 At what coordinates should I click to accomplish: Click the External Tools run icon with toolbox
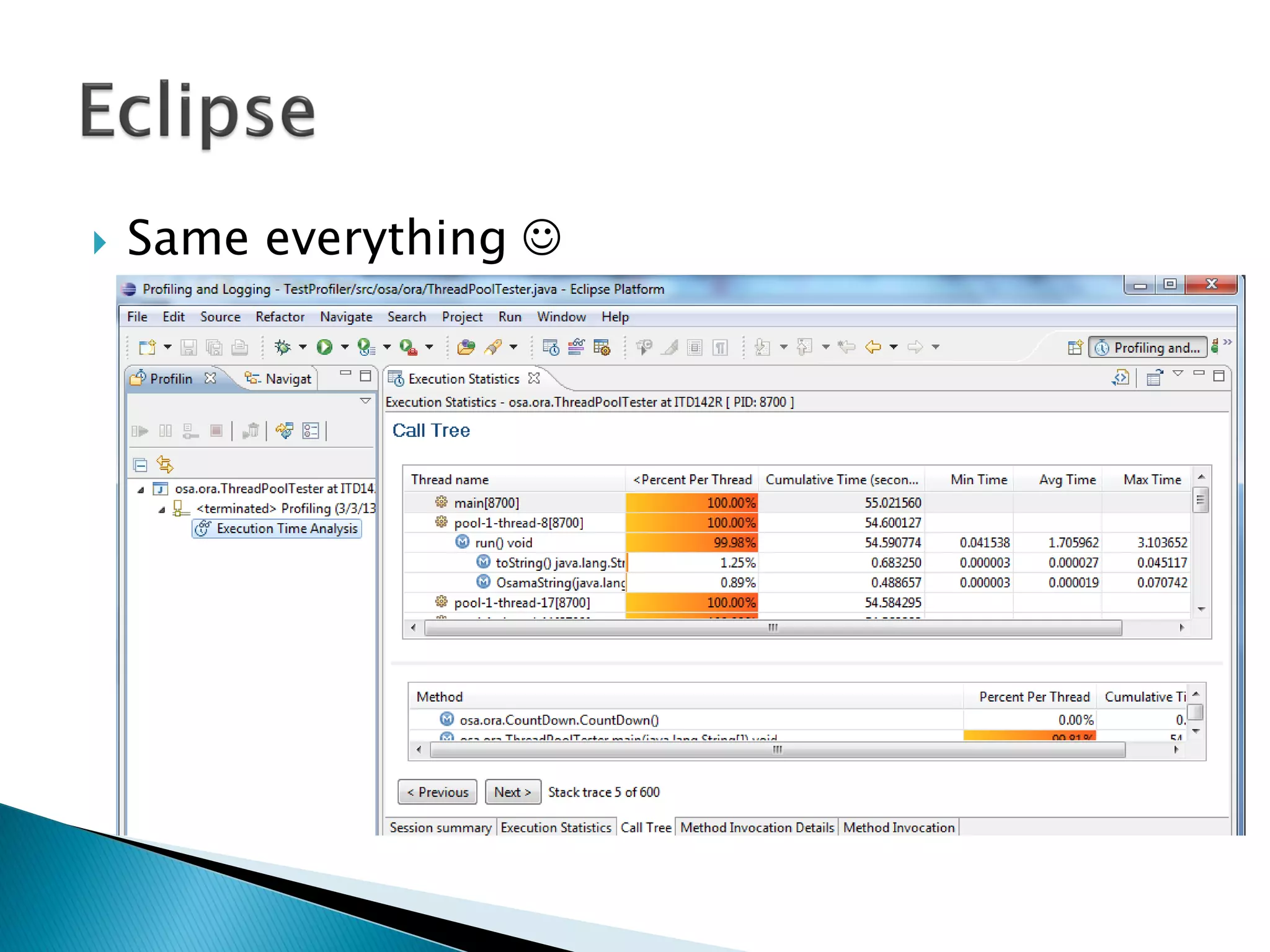[x=407, y=347]
